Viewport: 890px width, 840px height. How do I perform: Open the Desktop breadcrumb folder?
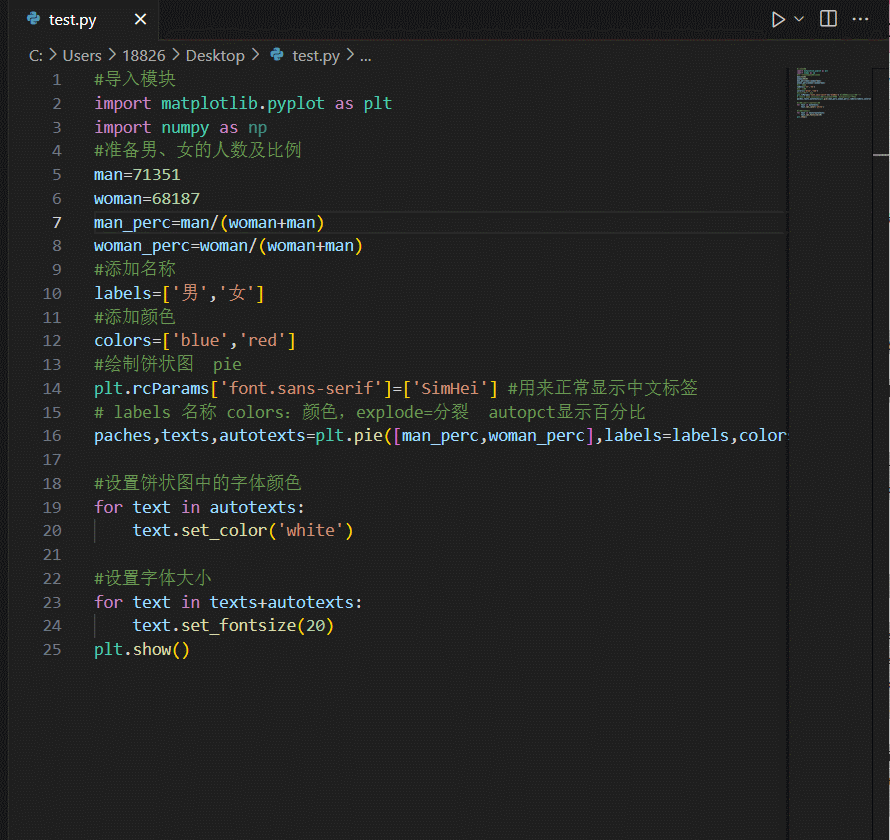[215, 56]
